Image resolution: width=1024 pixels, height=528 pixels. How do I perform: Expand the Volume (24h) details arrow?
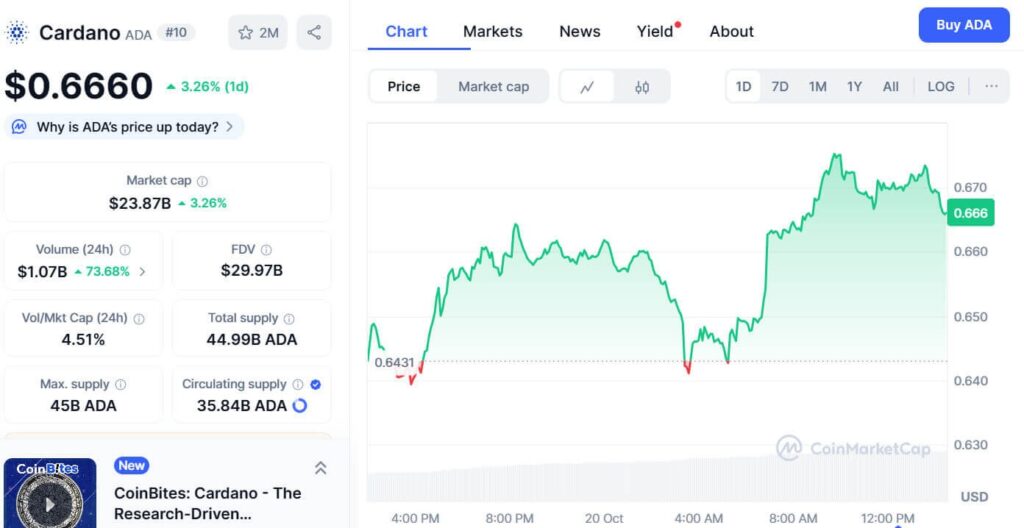coord(142,271)
